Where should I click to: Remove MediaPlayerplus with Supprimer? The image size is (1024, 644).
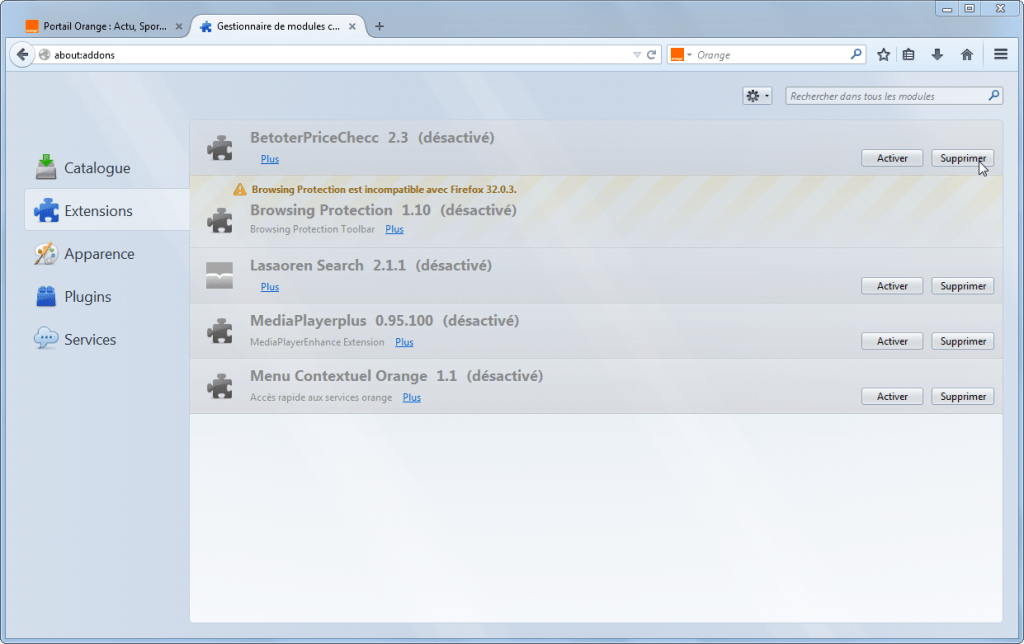pos(963,341)
